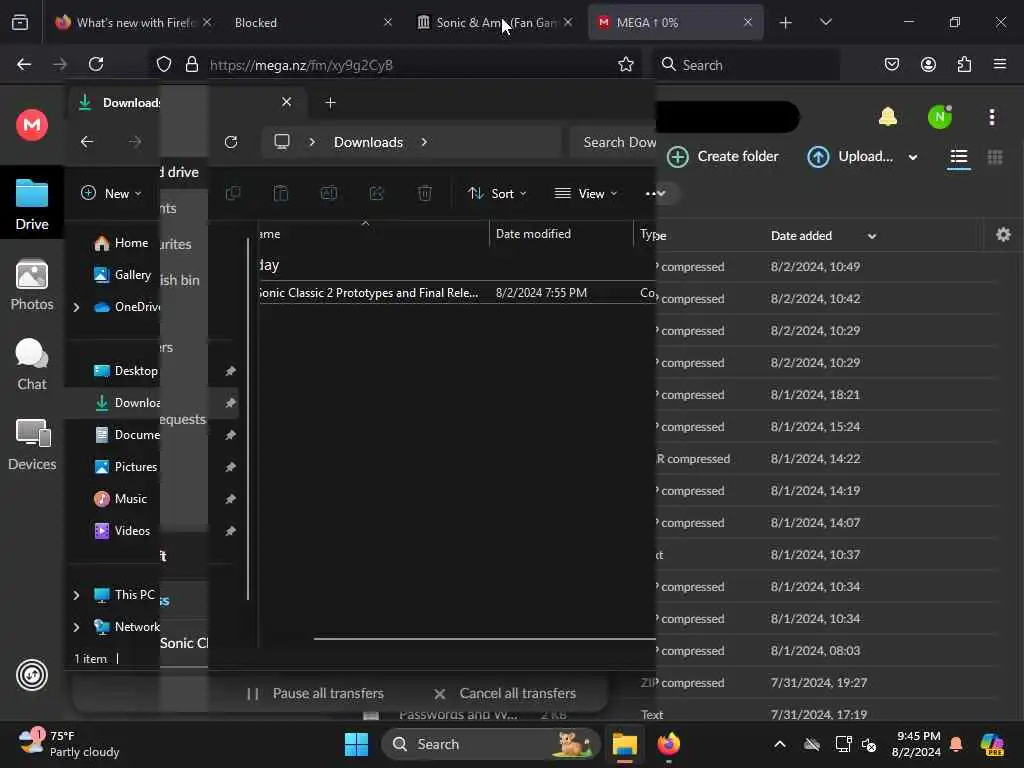Open Photos in MEGA sidebar
1024x768 pixels.
pos(31,285)
